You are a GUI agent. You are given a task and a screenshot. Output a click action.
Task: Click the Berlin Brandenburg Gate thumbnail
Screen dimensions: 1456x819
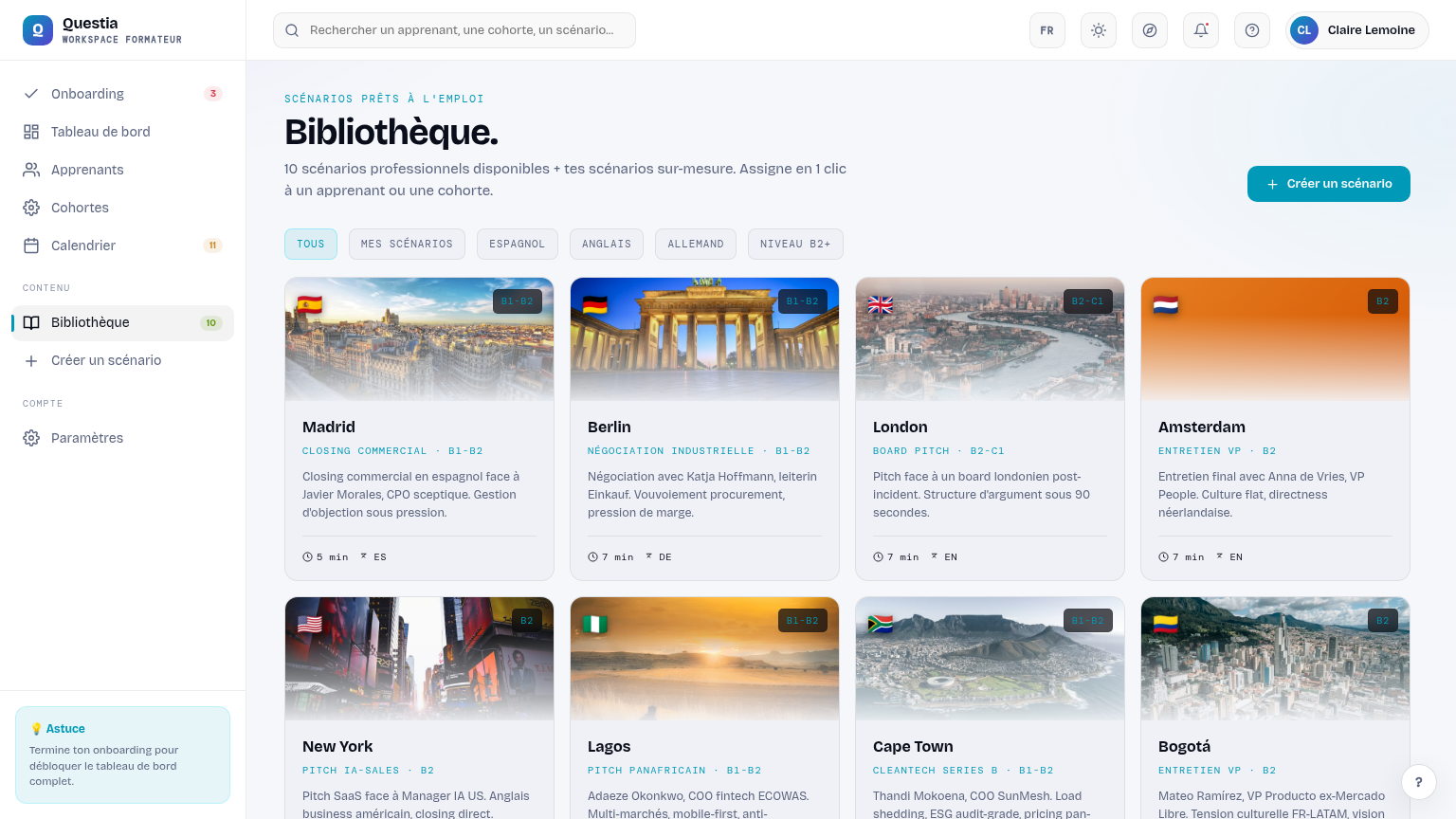click(x=704, y=339)
